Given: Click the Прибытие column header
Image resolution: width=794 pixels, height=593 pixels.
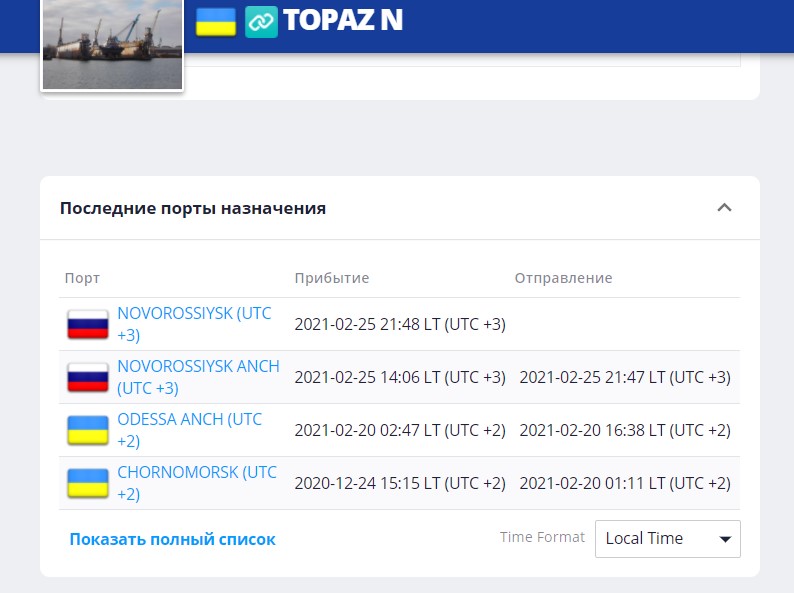Looking at the screenshot, I should (331, 278).
